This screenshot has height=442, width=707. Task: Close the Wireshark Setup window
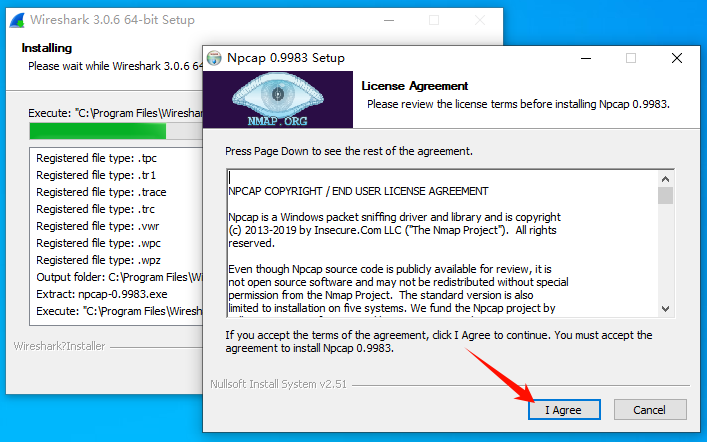480,20
